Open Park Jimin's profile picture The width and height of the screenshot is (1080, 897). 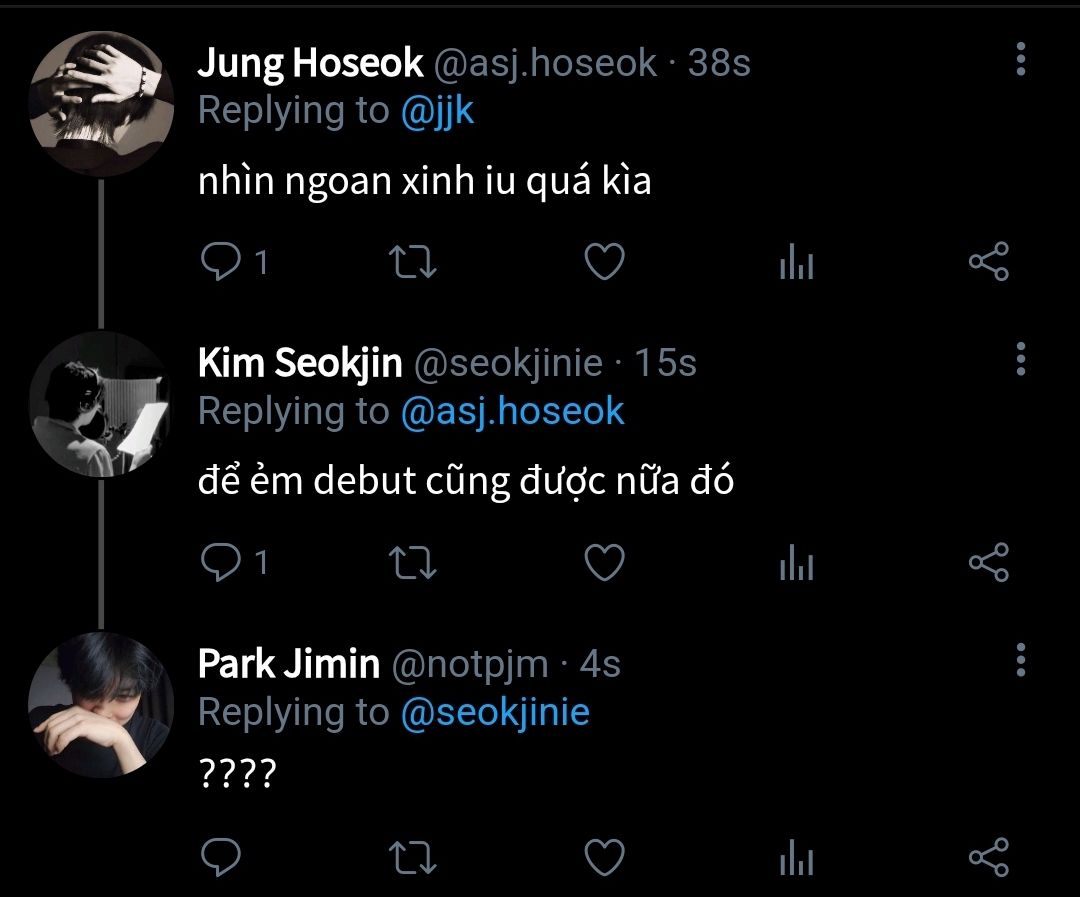coord(101,705)
